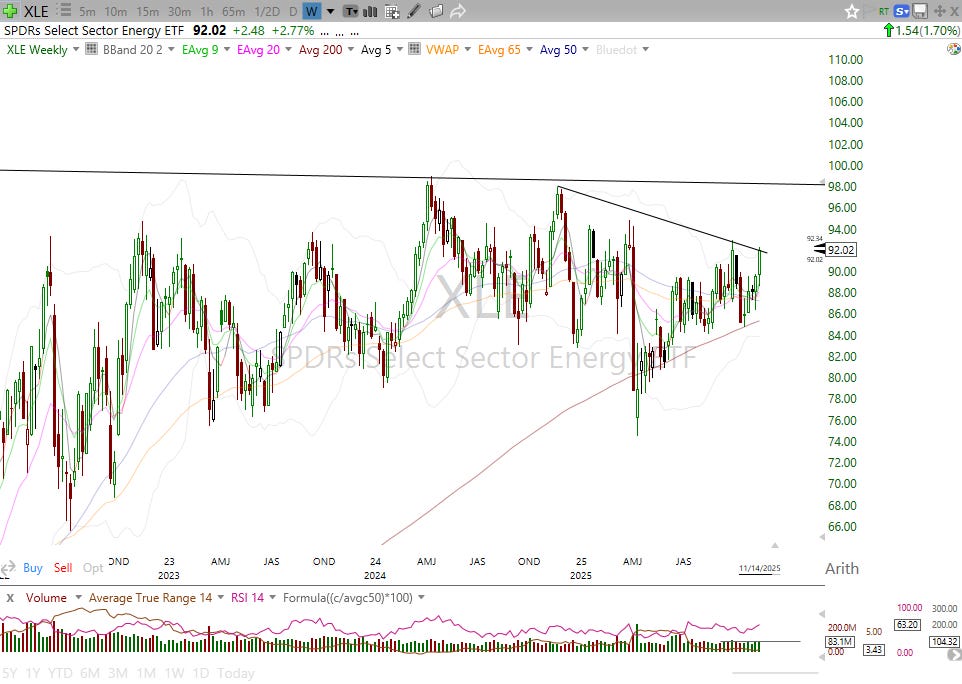The height and width of the screenshot is (684, 962).
Task: Click the trade arrows icon beside Buy
Action: (8, 569)
